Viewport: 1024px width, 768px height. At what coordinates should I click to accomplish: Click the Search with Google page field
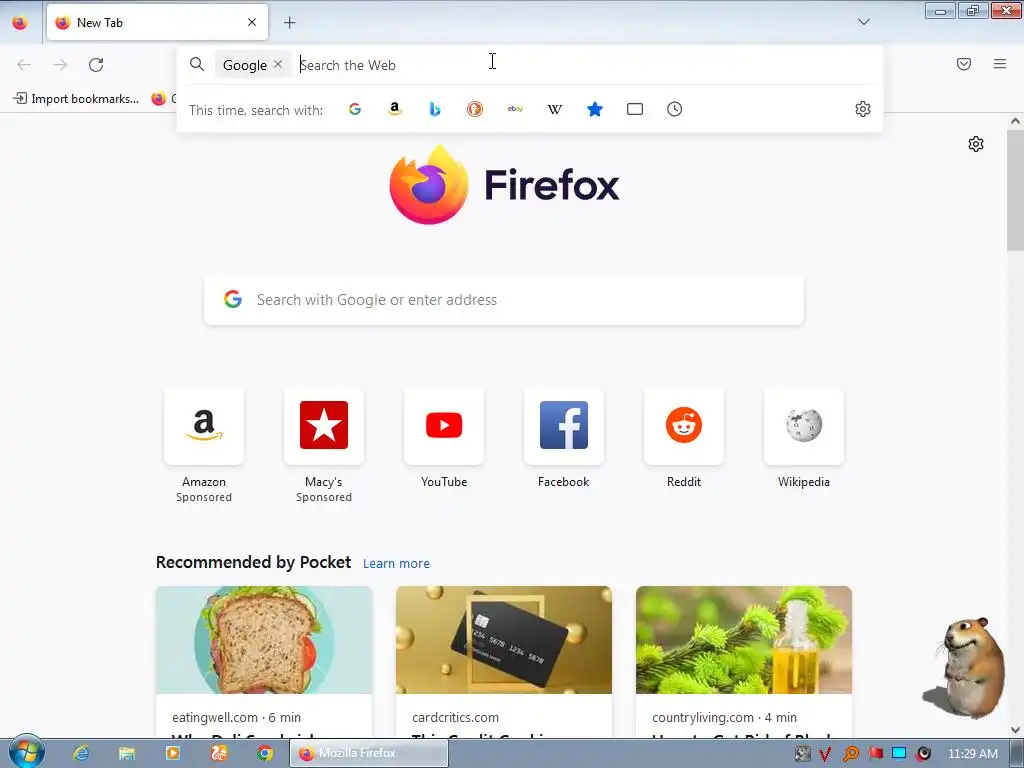[x=504, y=300]
